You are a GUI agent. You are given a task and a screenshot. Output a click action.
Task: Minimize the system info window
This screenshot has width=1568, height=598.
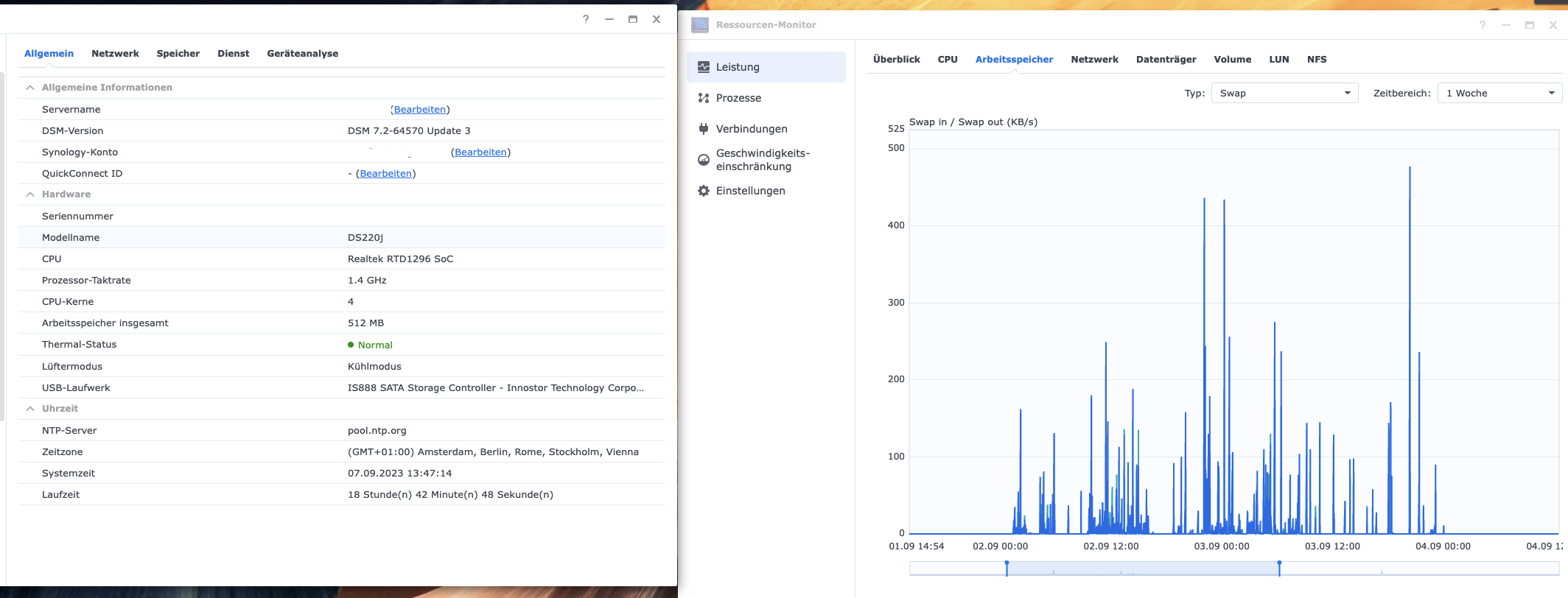tap(609, 19)
